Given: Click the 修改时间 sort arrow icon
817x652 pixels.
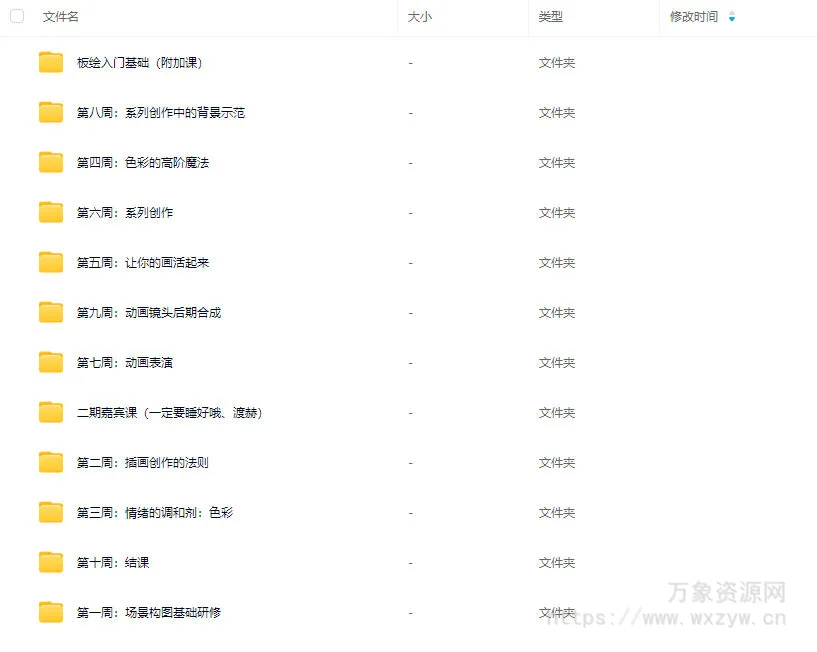Looking at the screenshot, I should [x=732, y=17].
